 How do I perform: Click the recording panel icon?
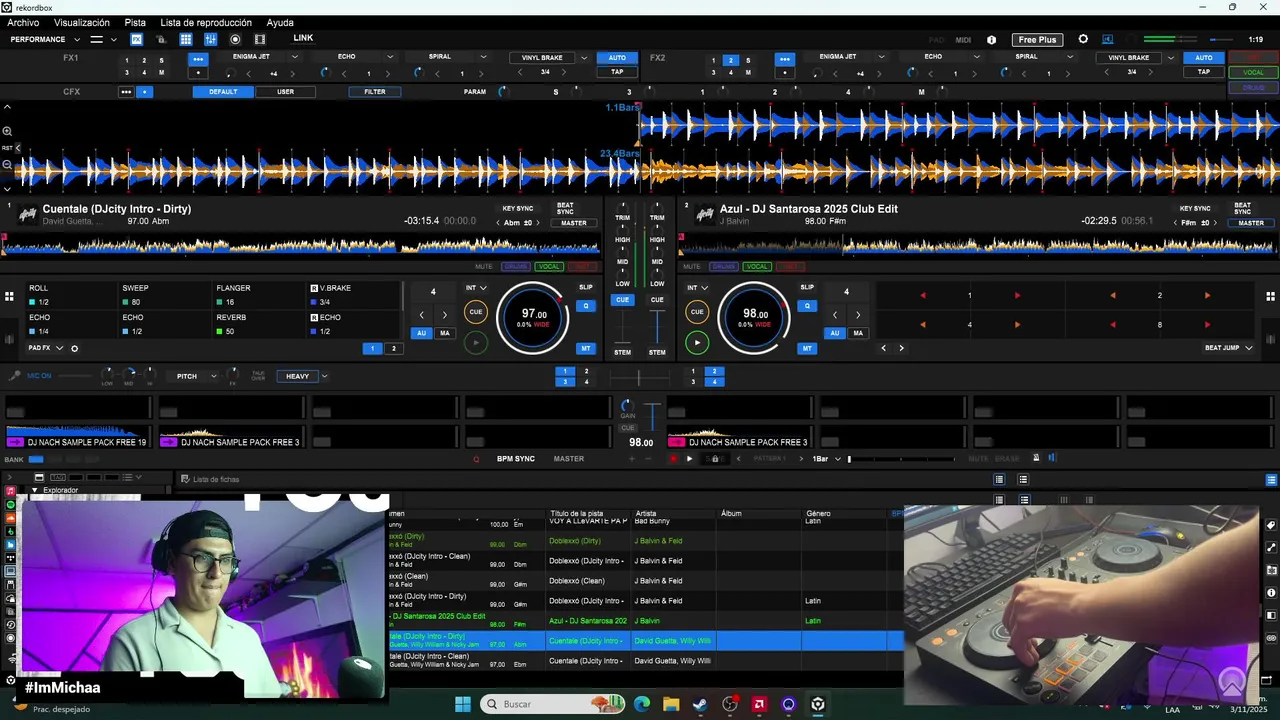[235, 39]
